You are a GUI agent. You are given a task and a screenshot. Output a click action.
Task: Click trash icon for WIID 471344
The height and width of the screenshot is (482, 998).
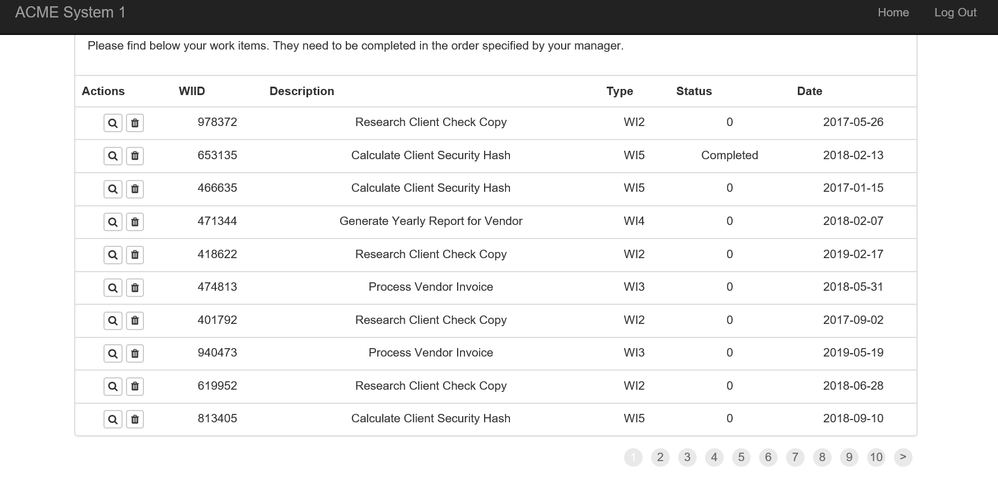[135, 222]
